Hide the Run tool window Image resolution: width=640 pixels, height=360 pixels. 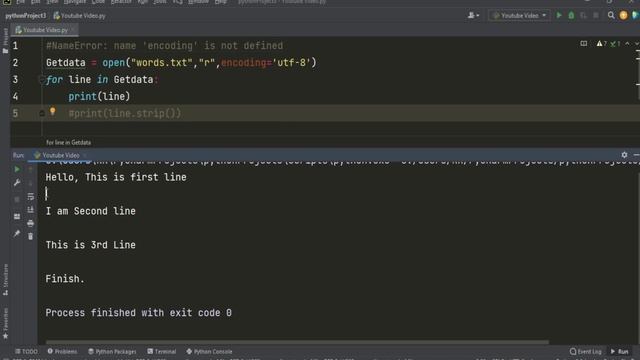[x=636, y=155]
